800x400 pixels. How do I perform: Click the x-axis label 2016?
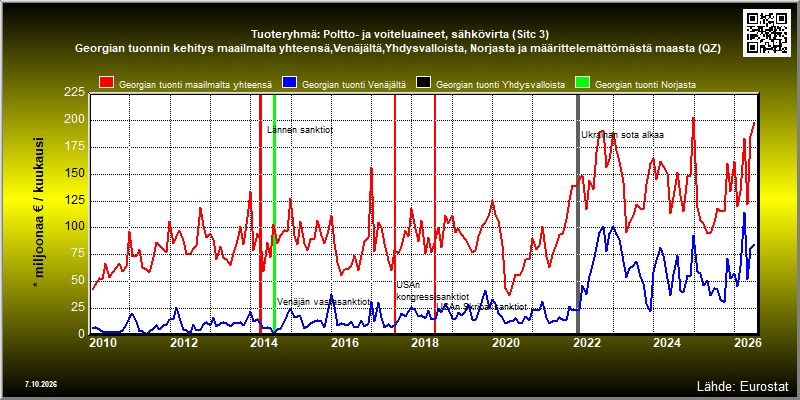345,342
